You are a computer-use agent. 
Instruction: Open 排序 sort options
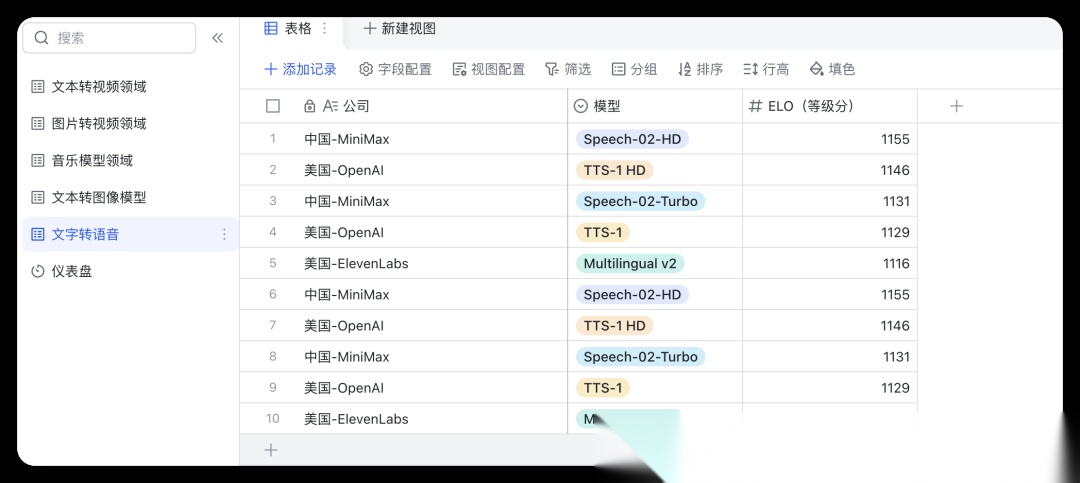(700, 69)
